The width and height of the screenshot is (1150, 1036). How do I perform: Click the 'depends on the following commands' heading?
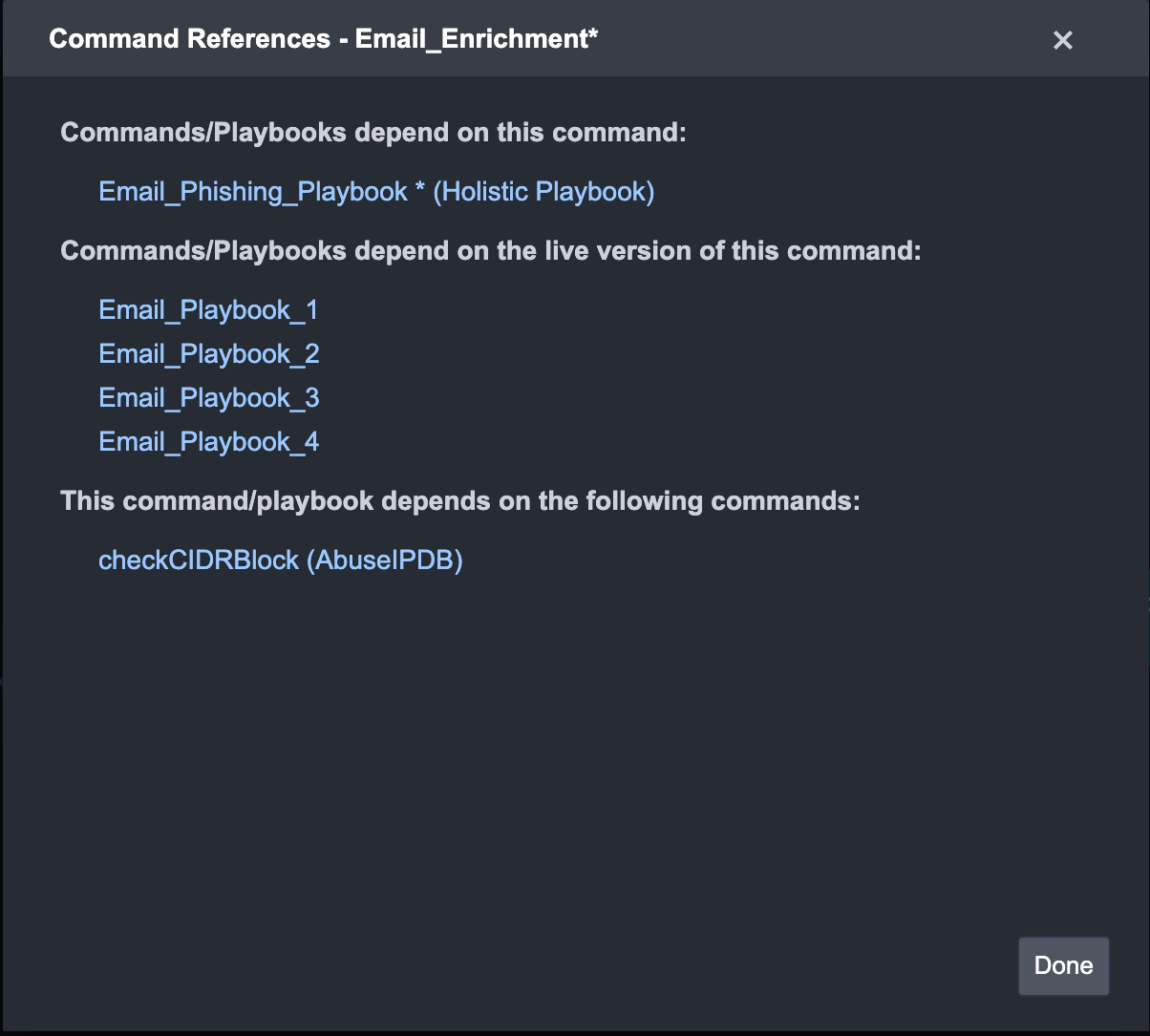[x=459, y=500]
